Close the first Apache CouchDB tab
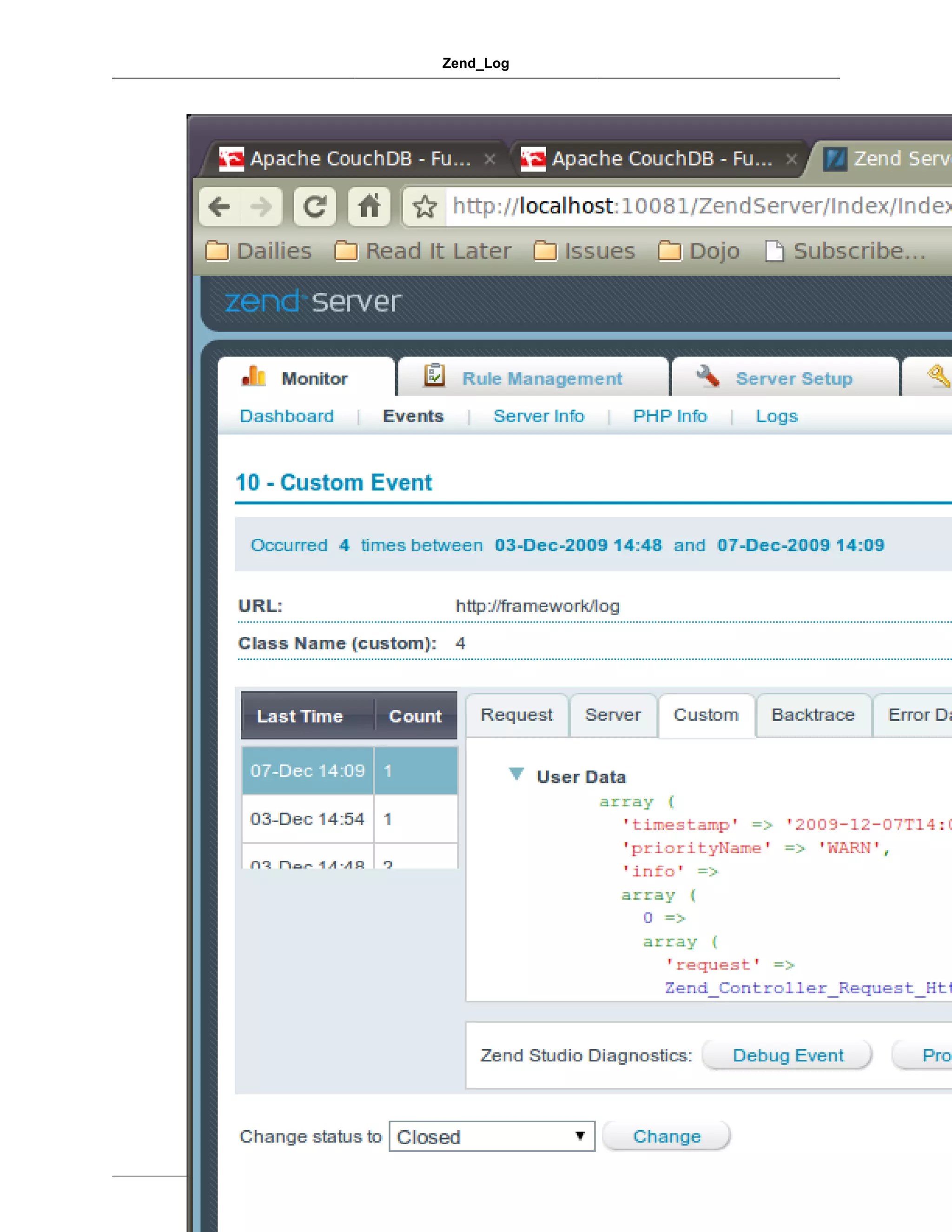This screenshot has height=1232, width=952. coord(489,159)
